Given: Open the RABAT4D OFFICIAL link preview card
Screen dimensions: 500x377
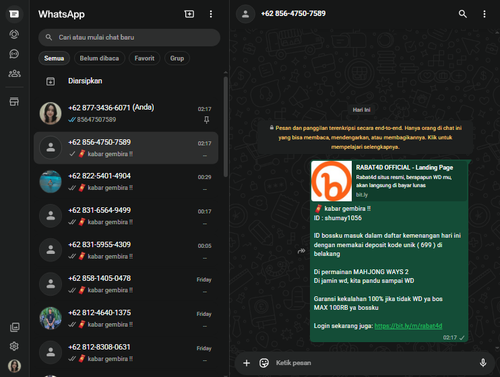Looking at the screenshot, I should point(389,181).
